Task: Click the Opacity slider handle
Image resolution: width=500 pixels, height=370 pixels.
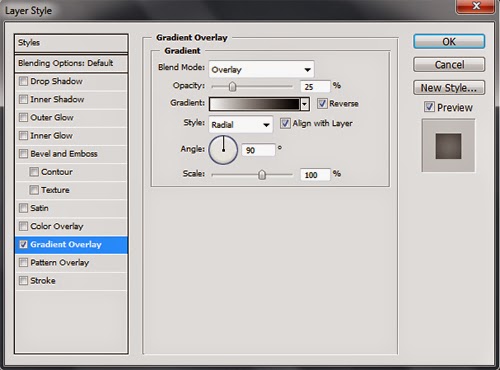Action: [x=232, y=87]
